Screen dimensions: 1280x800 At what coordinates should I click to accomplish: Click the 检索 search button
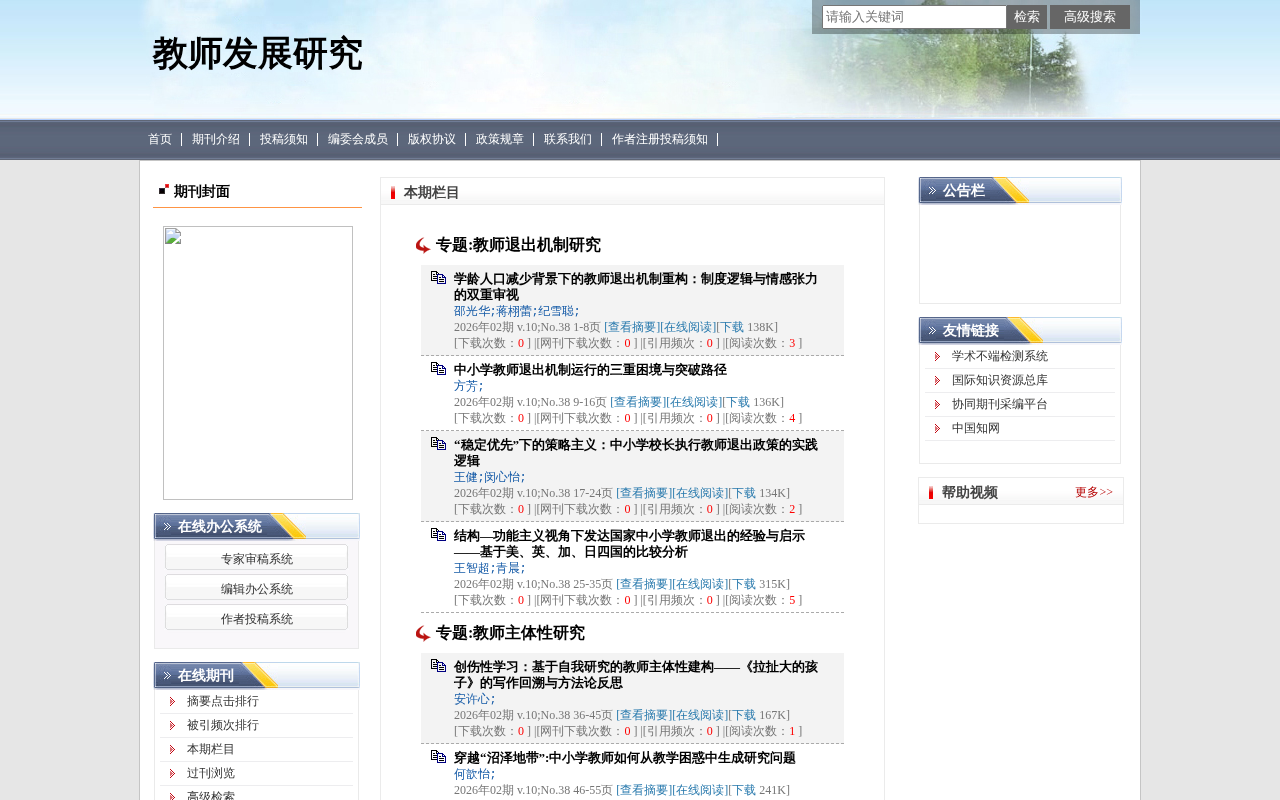pyautogui.click(x=1027, y=17)
